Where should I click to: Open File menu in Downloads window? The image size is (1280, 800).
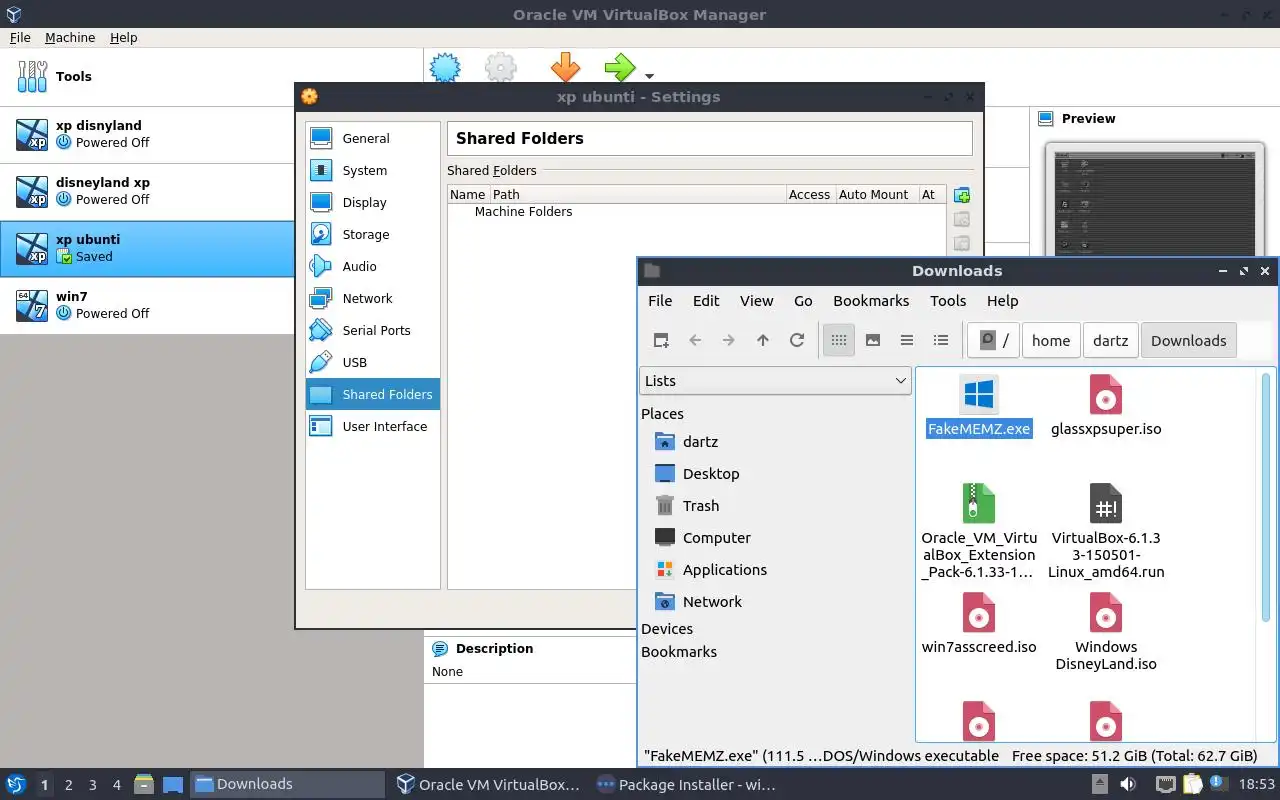click(x=660, y=300)
